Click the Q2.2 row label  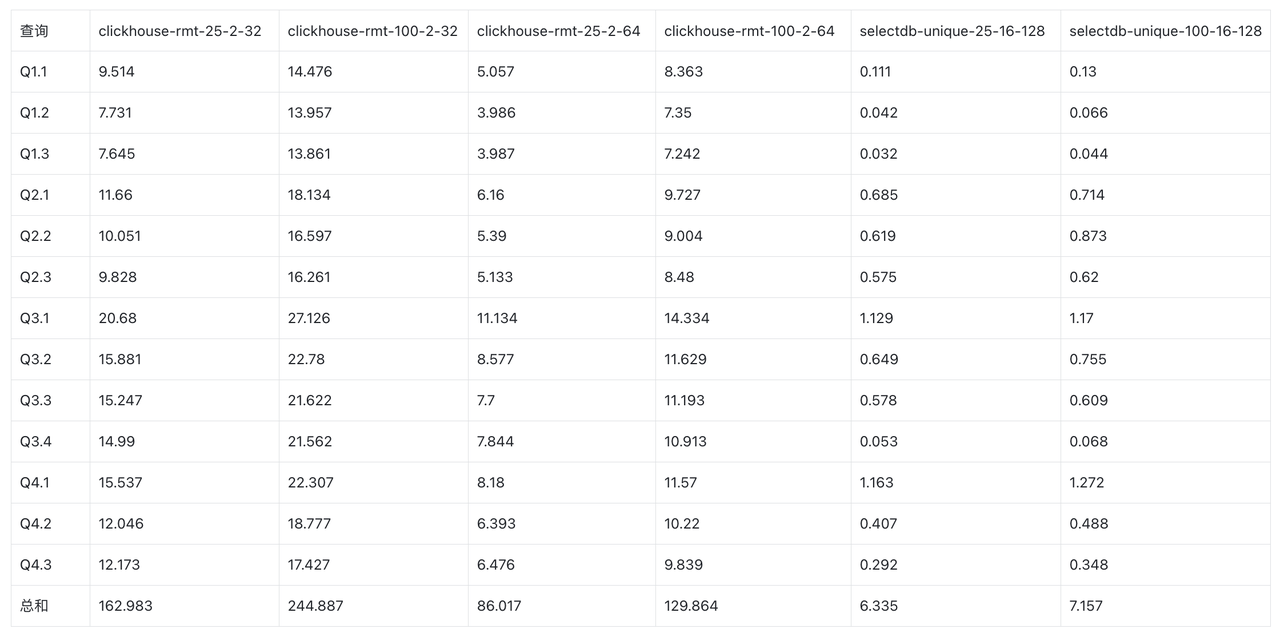pyautogui.click(x=36, y=236)
